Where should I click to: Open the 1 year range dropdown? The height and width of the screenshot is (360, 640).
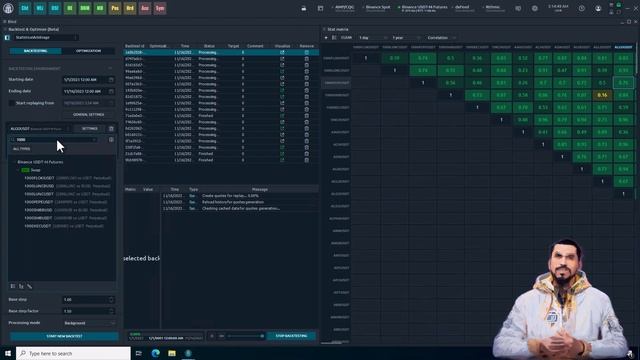(x=406, y=38)
